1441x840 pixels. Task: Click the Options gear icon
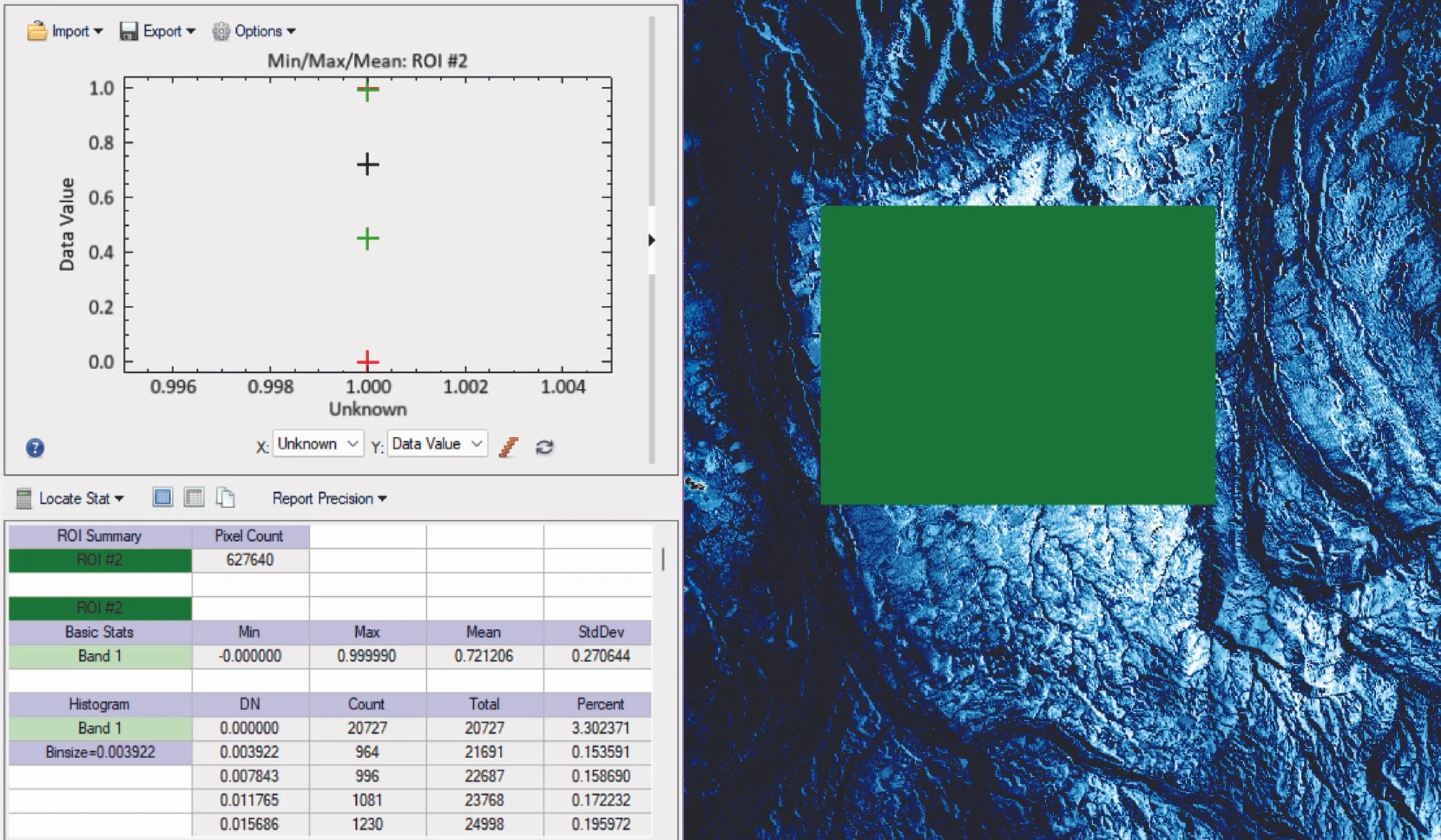(x=221, y=31)
